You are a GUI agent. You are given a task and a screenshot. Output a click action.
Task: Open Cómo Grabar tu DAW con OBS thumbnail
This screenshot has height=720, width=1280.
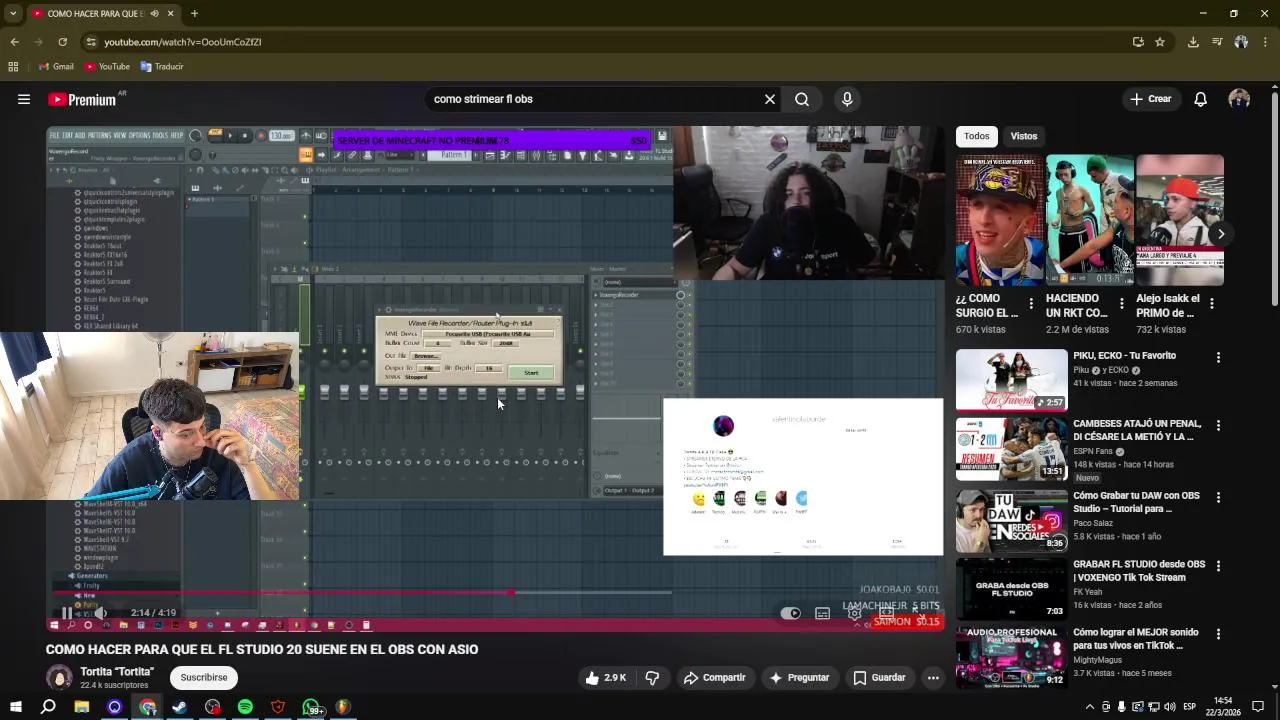click(x=1011, y=520)
